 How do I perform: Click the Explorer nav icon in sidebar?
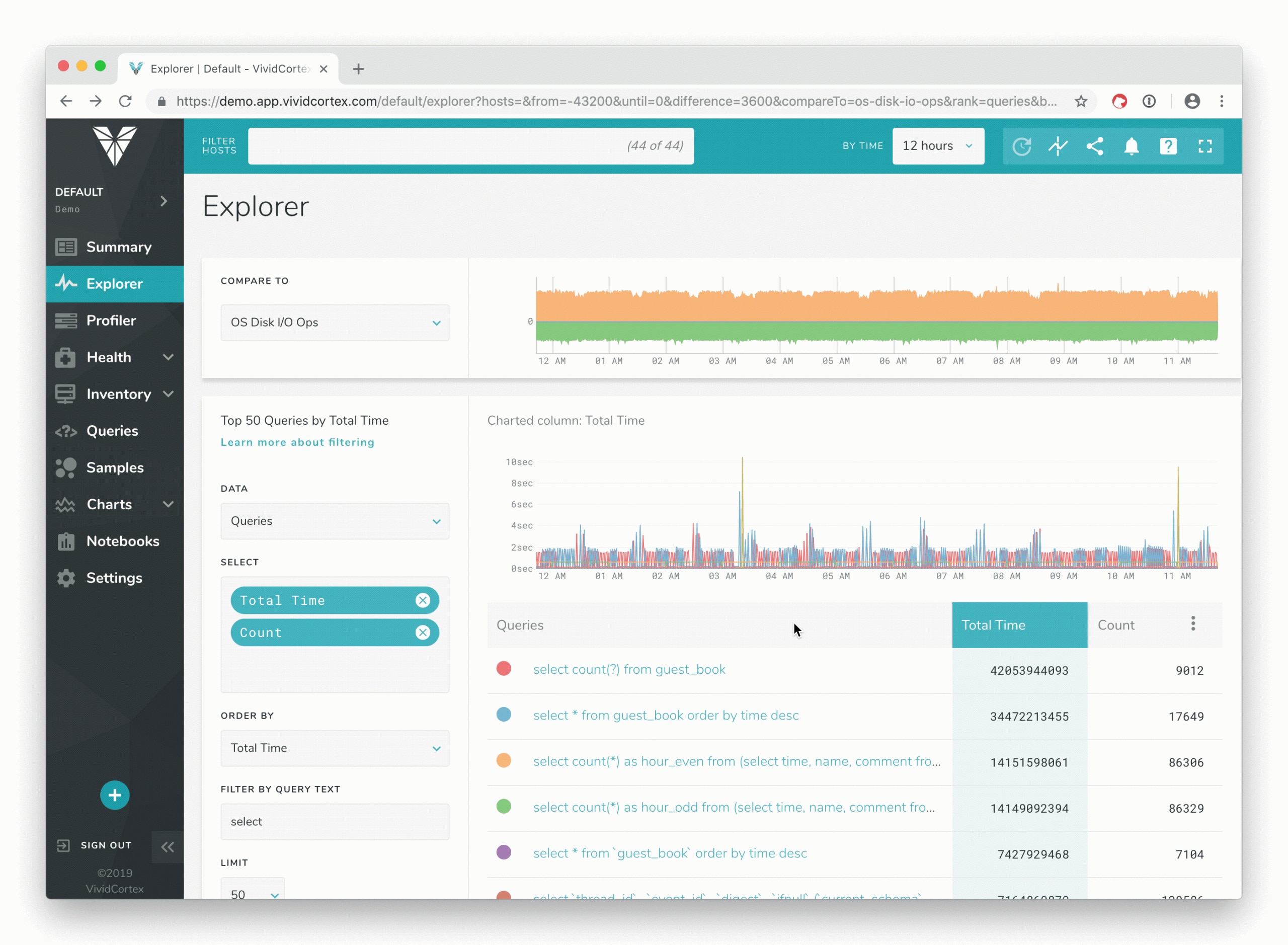click(67, 283)
